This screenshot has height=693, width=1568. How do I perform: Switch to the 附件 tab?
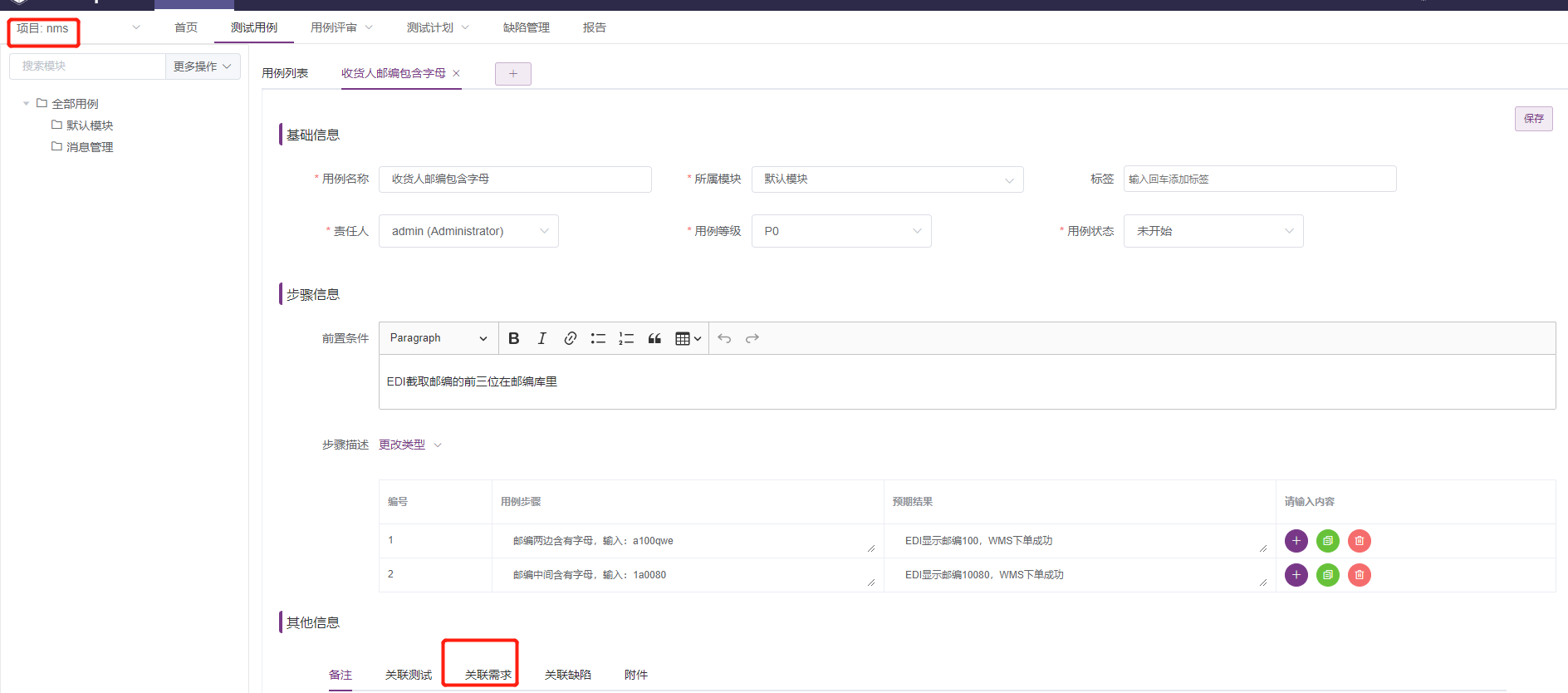point(636,675)
